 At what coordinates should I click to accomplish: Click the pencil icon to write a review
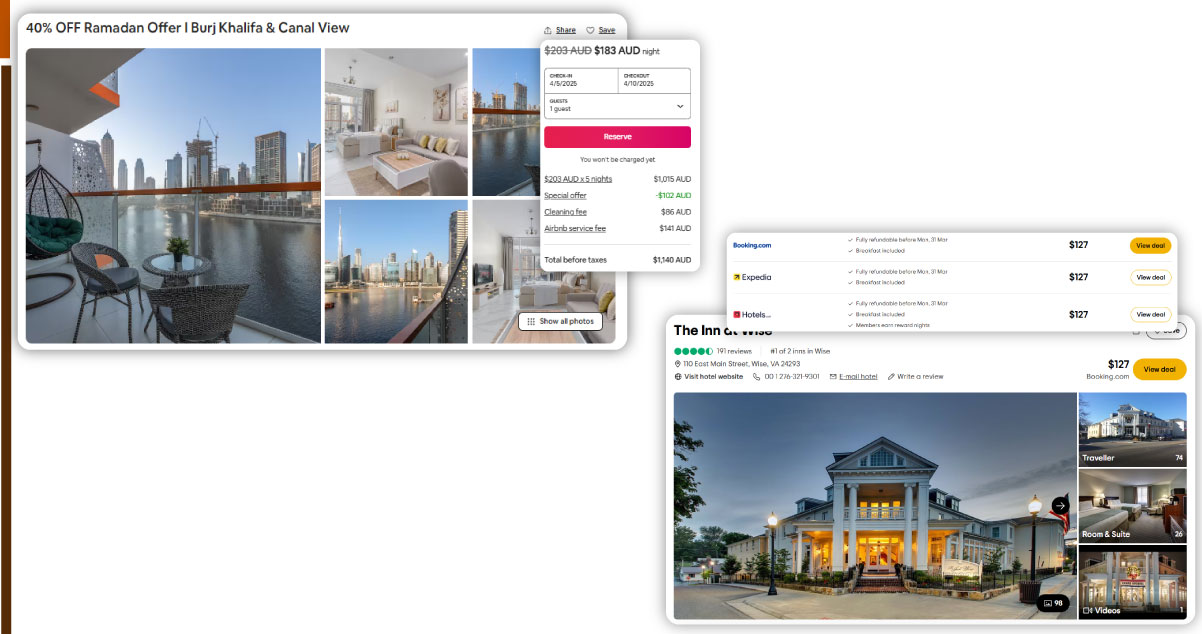click(890, 376)
